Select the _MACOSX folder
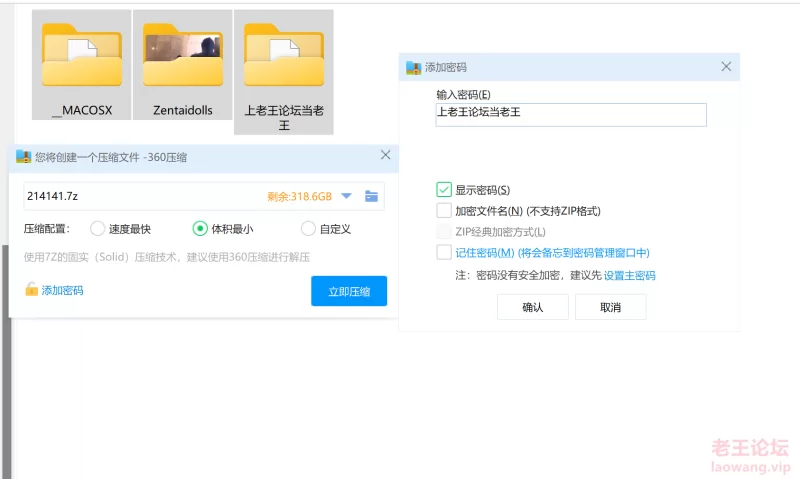This screenshot has width=800, height=479. point(82,65)
